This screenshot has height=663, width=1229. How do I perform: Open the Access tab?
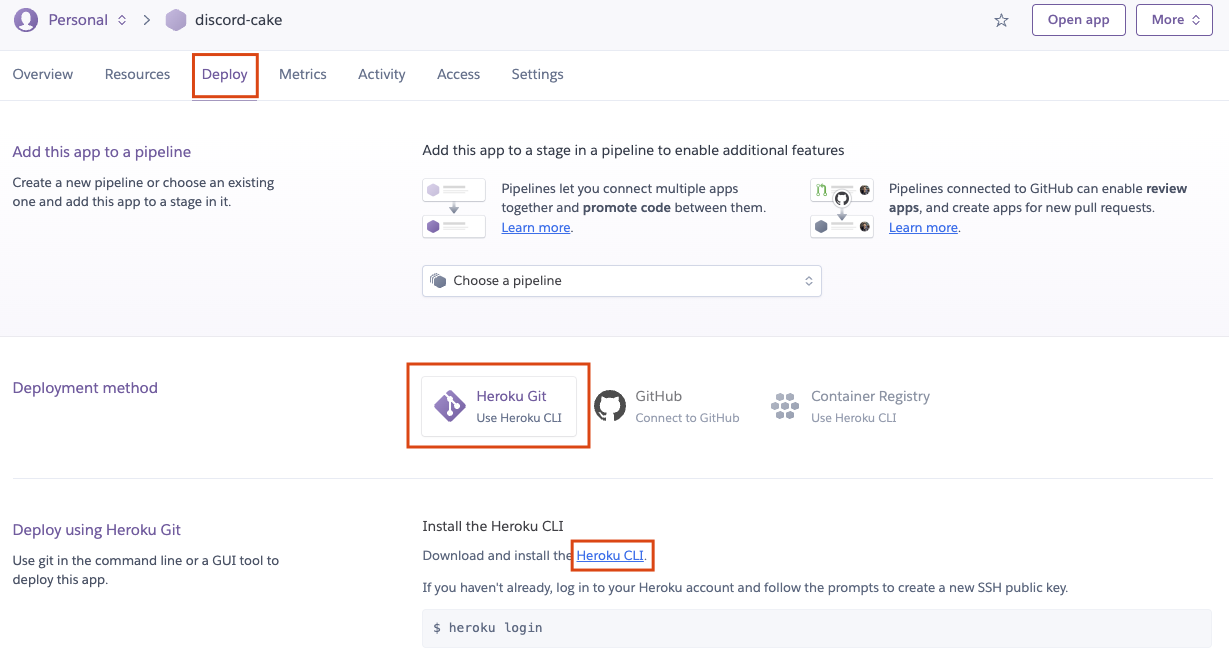[458, 74]
